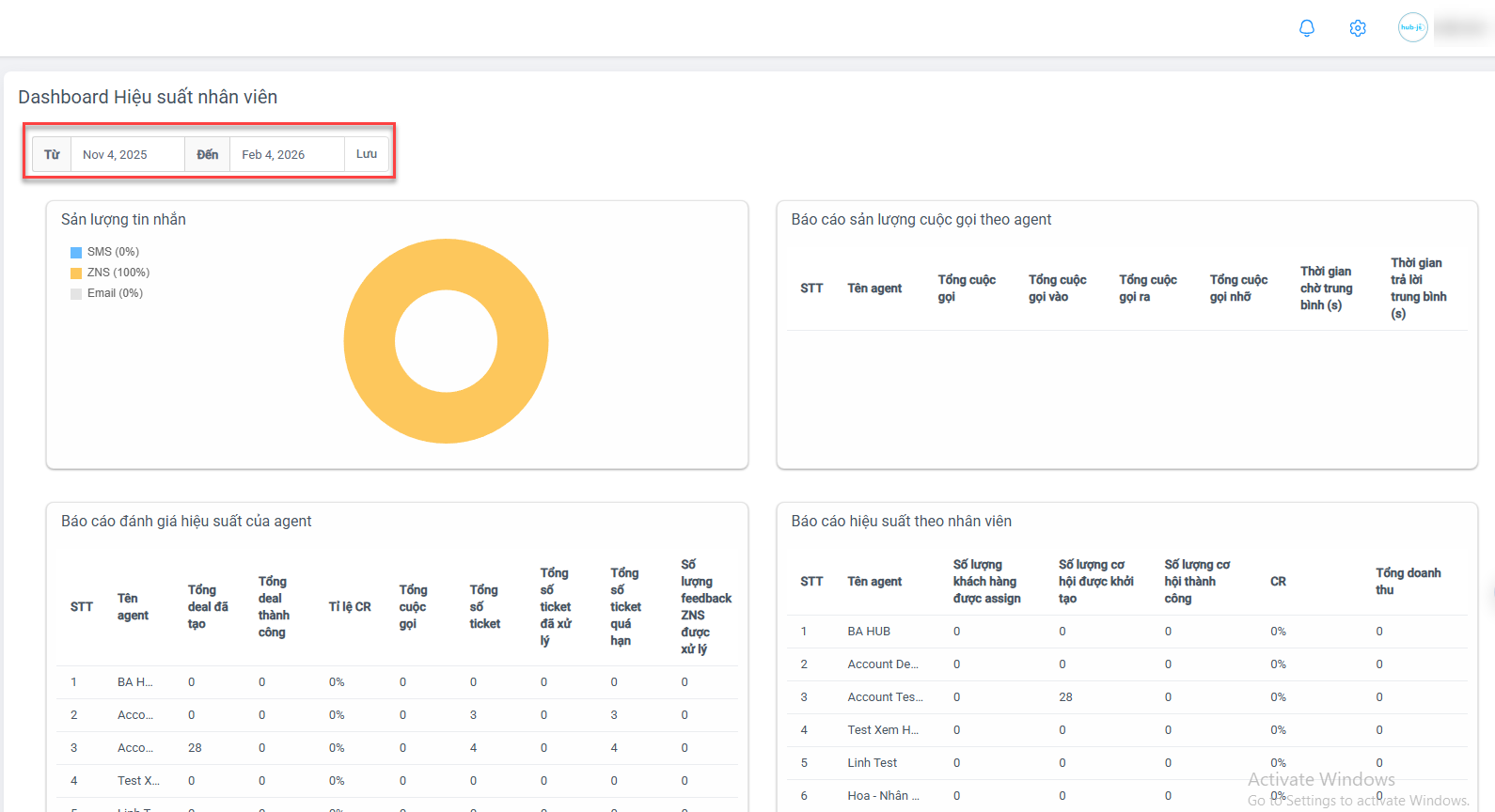Open the end date Feb 4, 2026 picker
This screenshot has height=812, width=1495.
pyautogui.click(x=286, y=154)
